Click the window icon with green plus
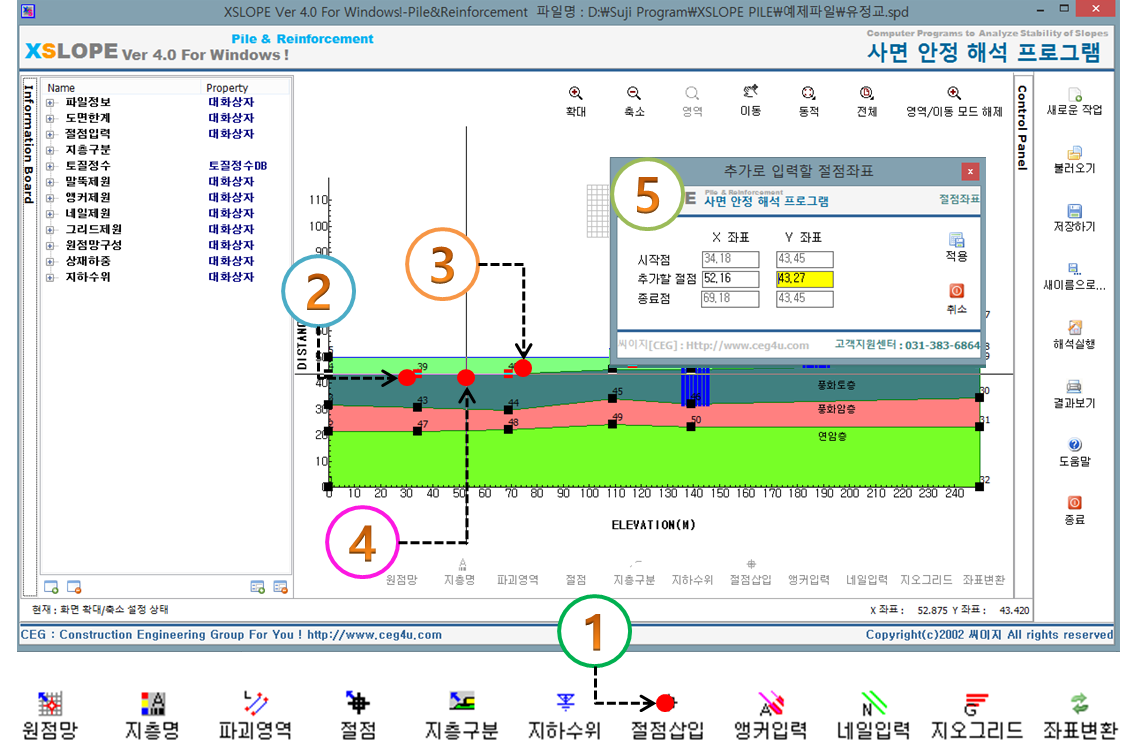The height and width of the screenshot is (755, 1132). coord(51,587)
